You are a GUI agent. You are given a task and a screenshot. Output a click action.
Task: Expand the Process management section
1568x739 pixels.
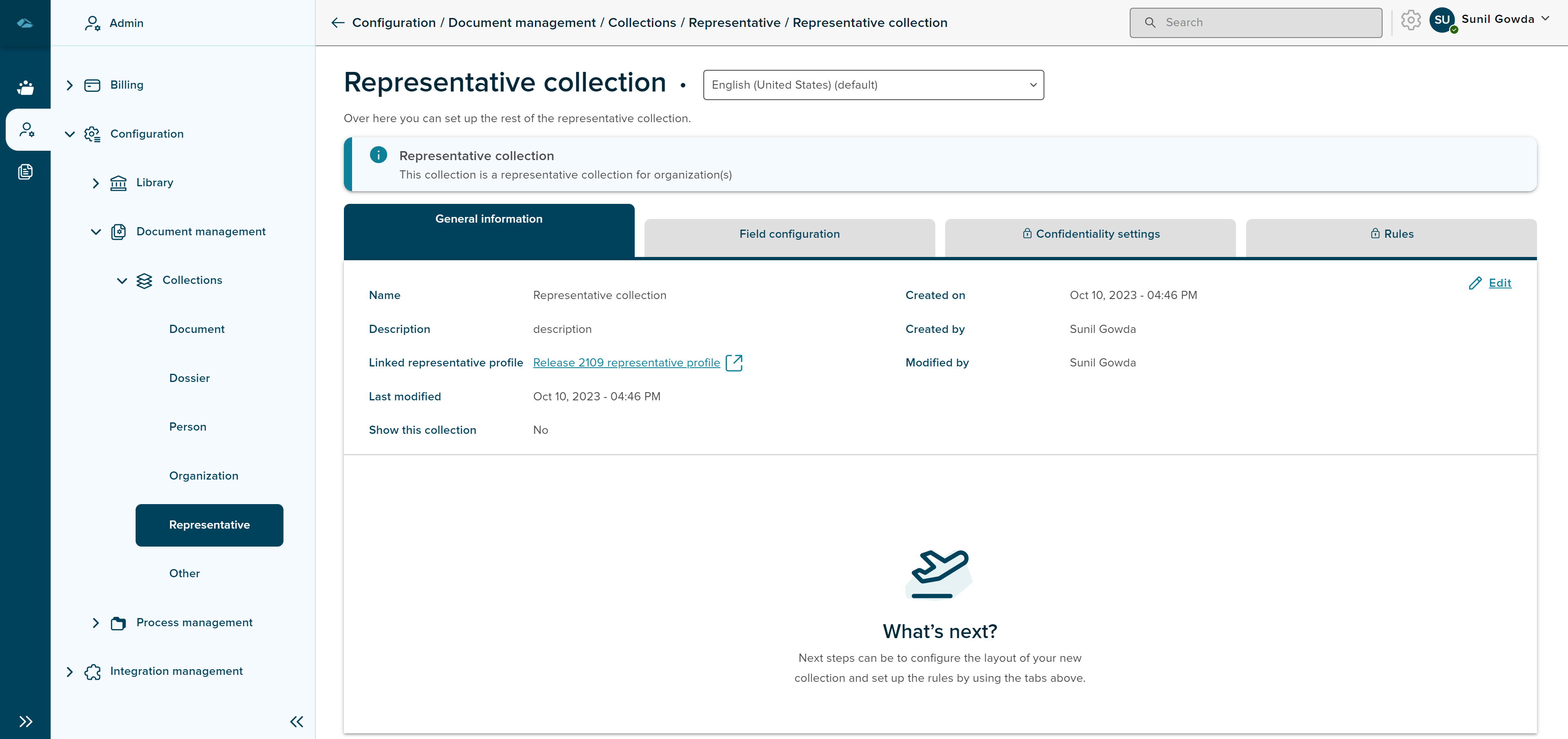pyautogui.click(x=96, y=623)
